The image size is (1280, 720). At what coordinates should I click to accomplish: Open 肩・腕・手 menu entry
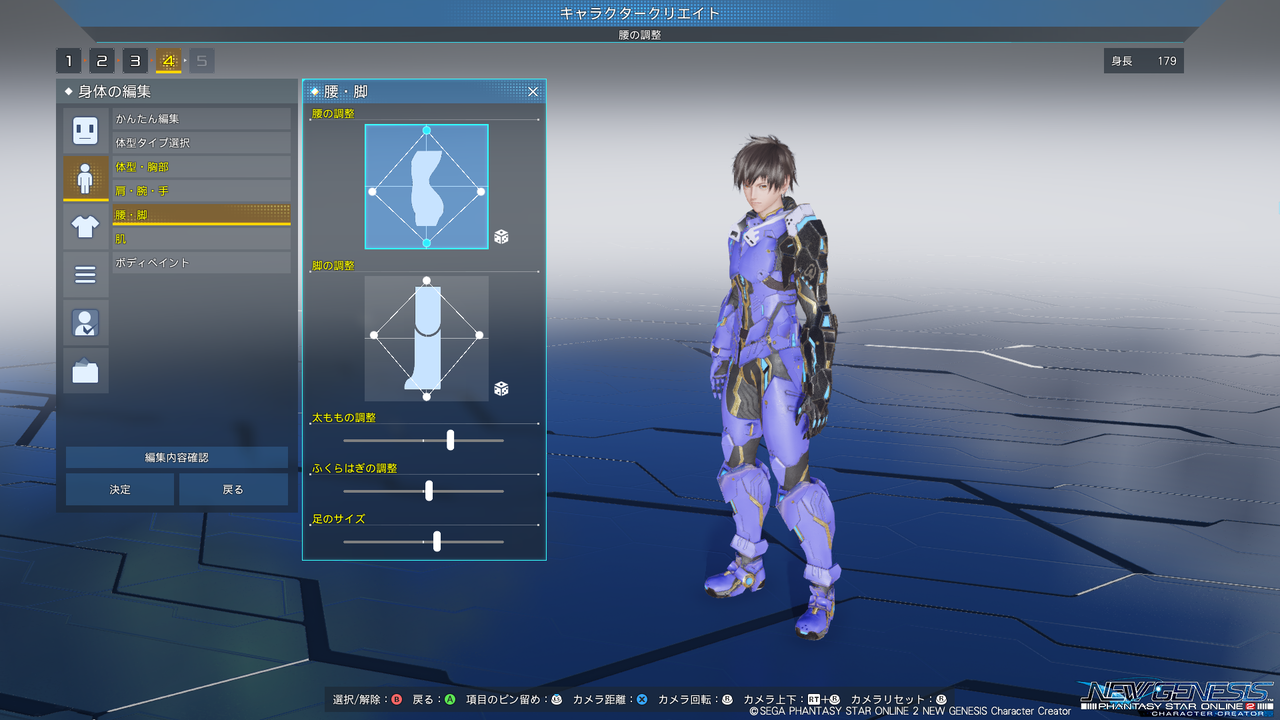point(201,191)
